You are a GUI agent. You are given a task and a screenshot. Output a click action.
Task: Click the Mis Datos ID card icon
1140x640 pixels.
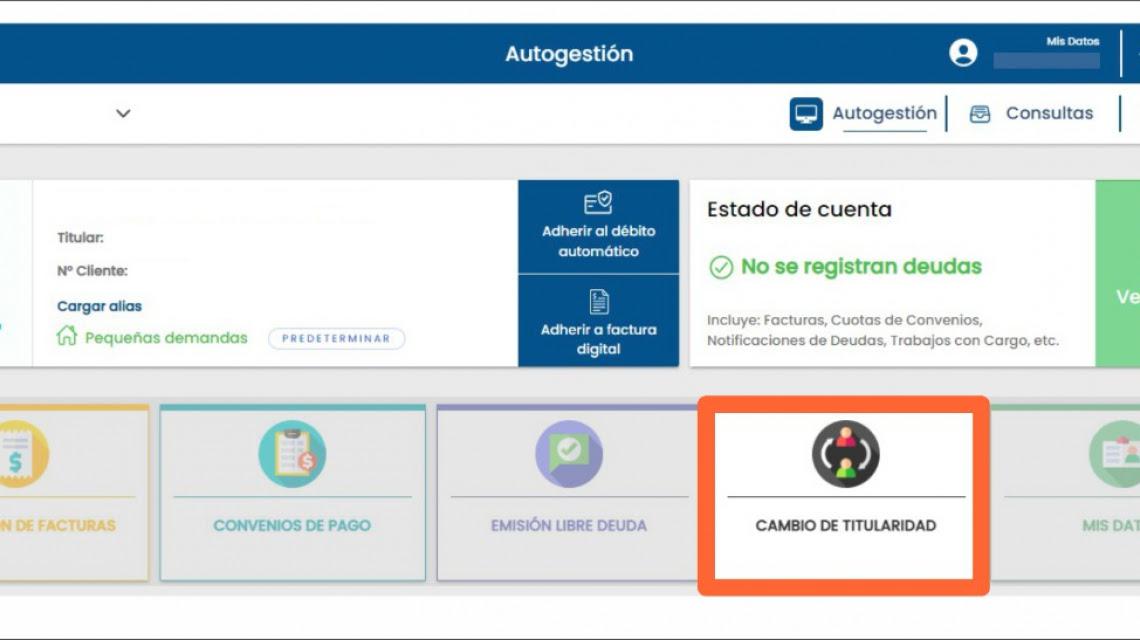click(1116, 454)
